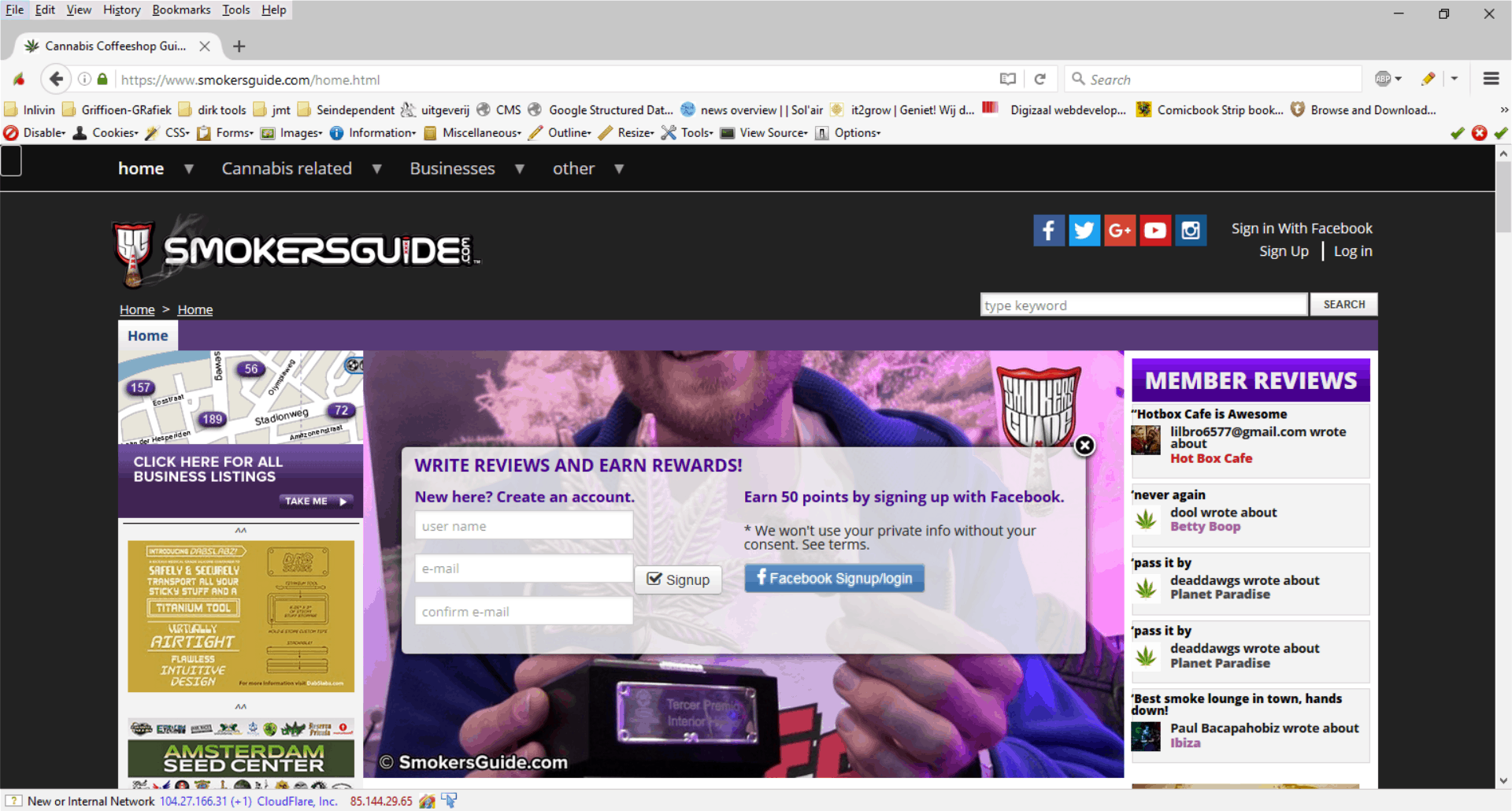1512x811 pixels.
Task: Open the Google Plus social icon
Action: pos(1119,231)
